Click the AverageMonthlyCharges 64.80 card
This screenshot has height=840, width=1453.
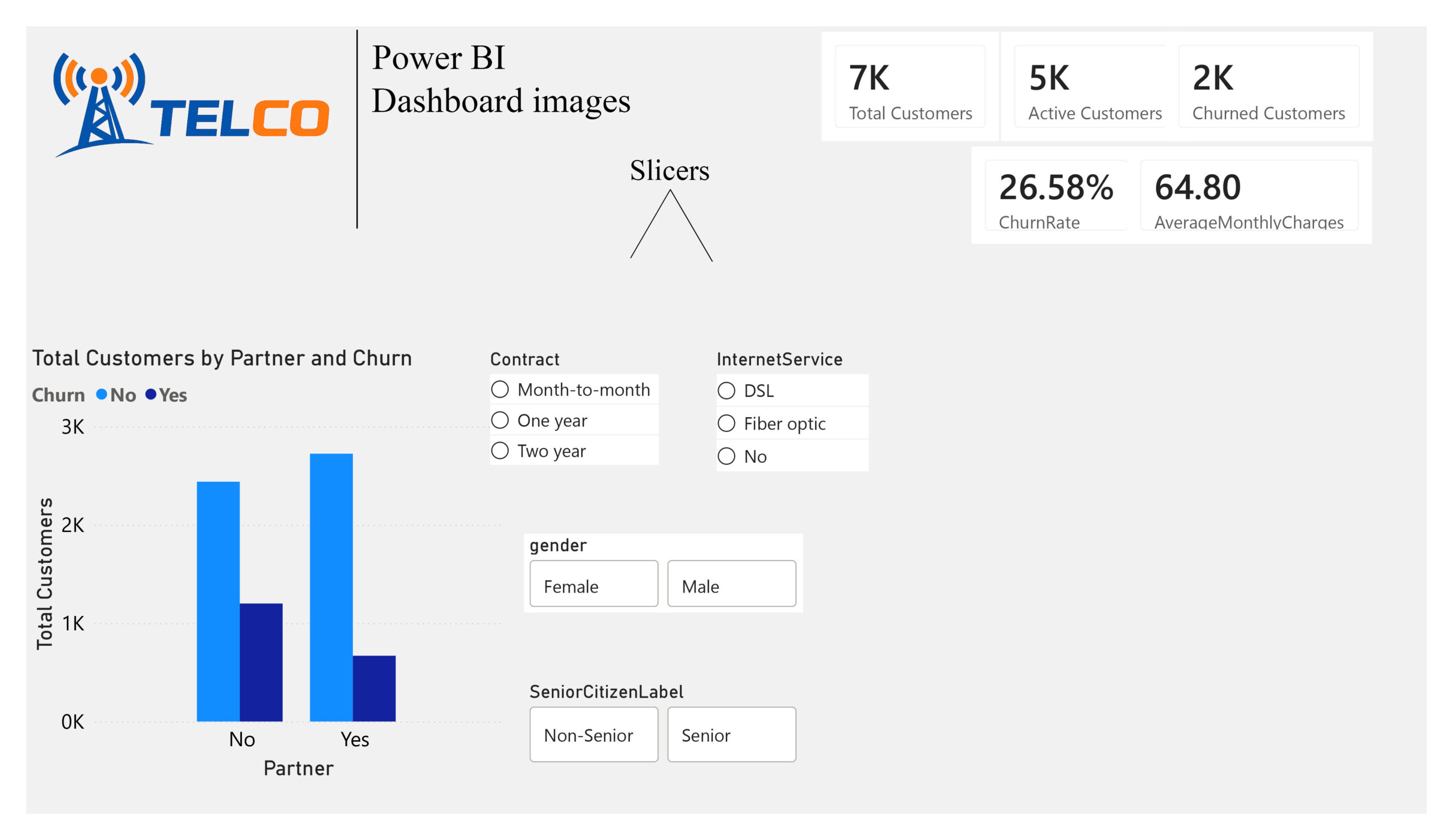[x=1249, y=196]
